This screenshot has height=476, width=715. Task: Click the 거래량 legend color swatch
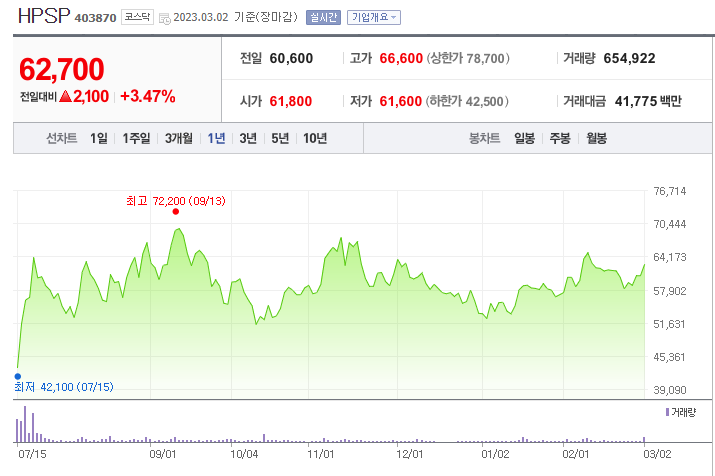click(667, 412)
